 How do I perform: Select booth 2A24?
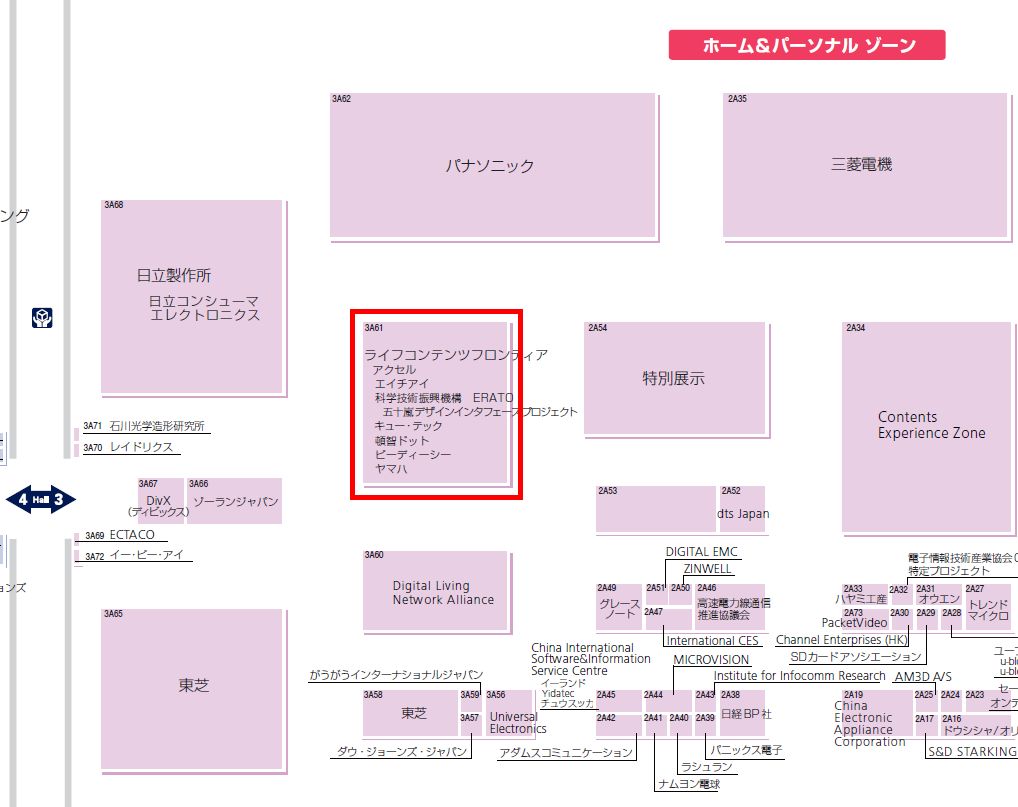pos(950,701)
